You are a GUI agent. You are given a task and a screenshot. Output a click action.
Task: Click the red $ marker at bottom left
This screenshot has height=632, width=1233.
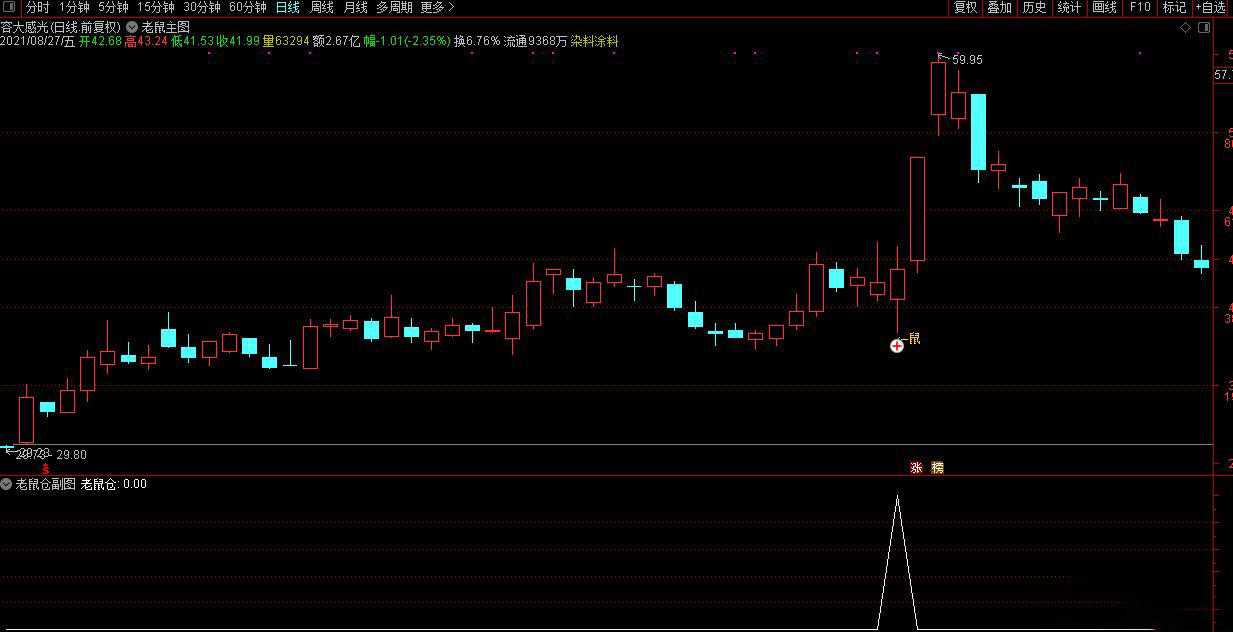[x=45, y=467]
